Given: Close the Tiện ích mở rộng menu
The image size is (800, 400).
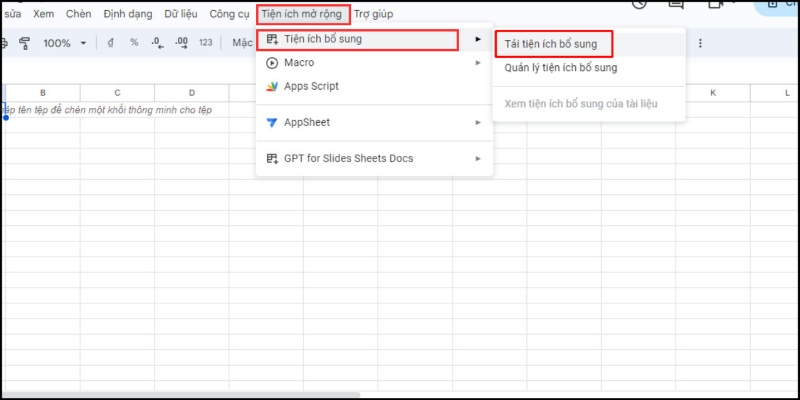Looking at the screenshot, I should 303,14.
